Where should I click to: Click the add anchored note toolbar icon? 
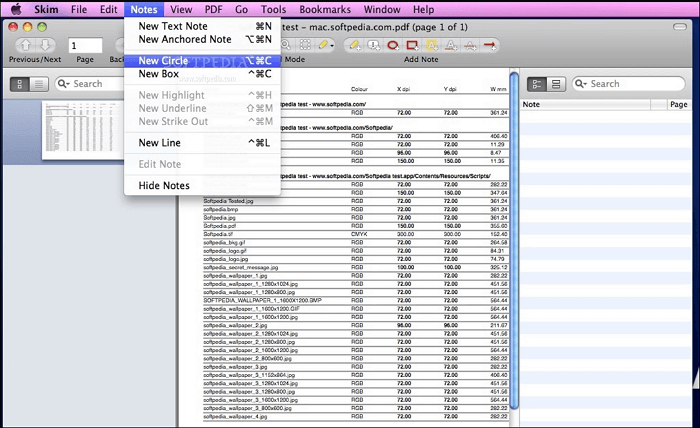[x=375, y=45]
